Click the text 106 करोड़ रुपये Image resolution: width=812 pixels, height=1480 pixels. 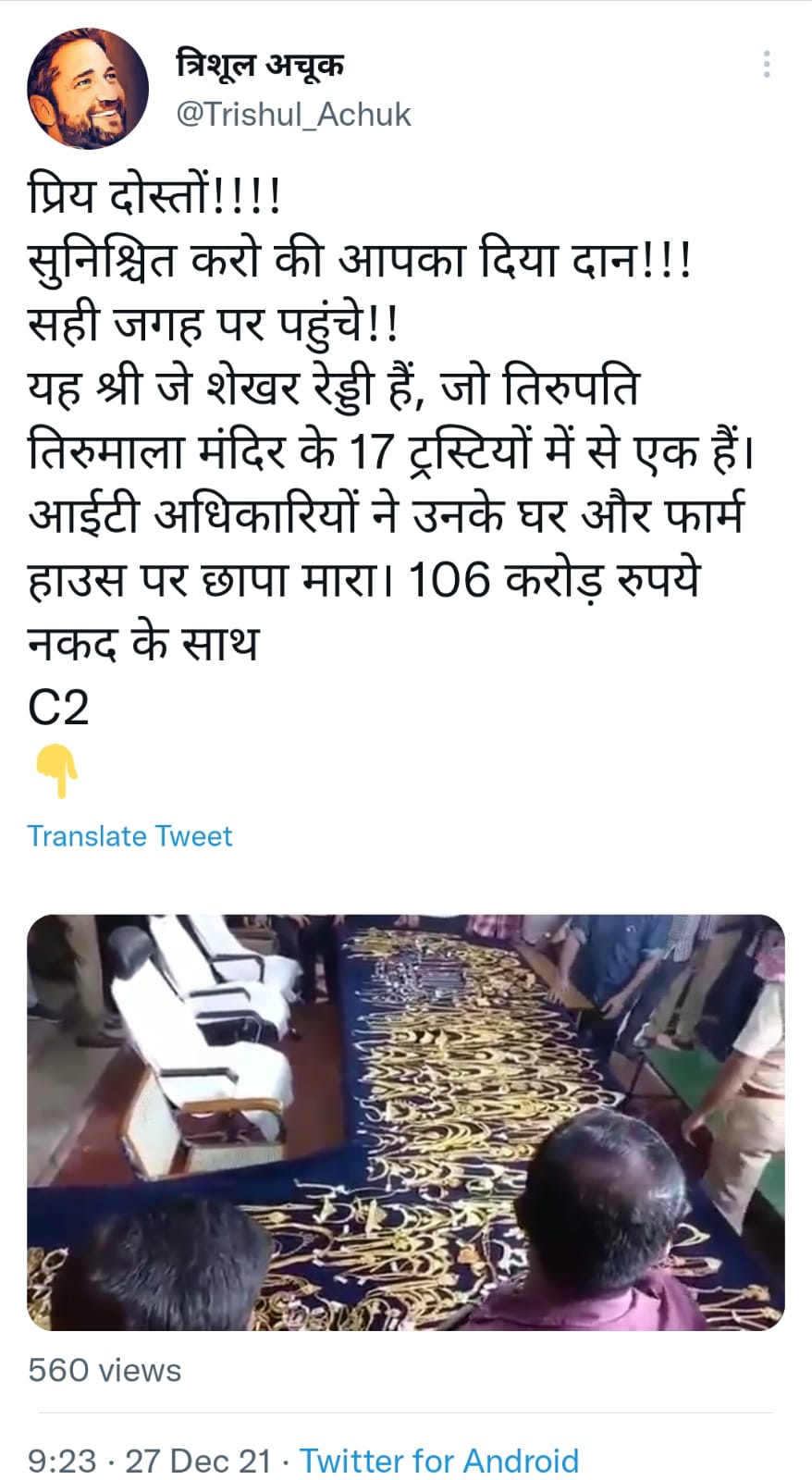coord(554,580)
